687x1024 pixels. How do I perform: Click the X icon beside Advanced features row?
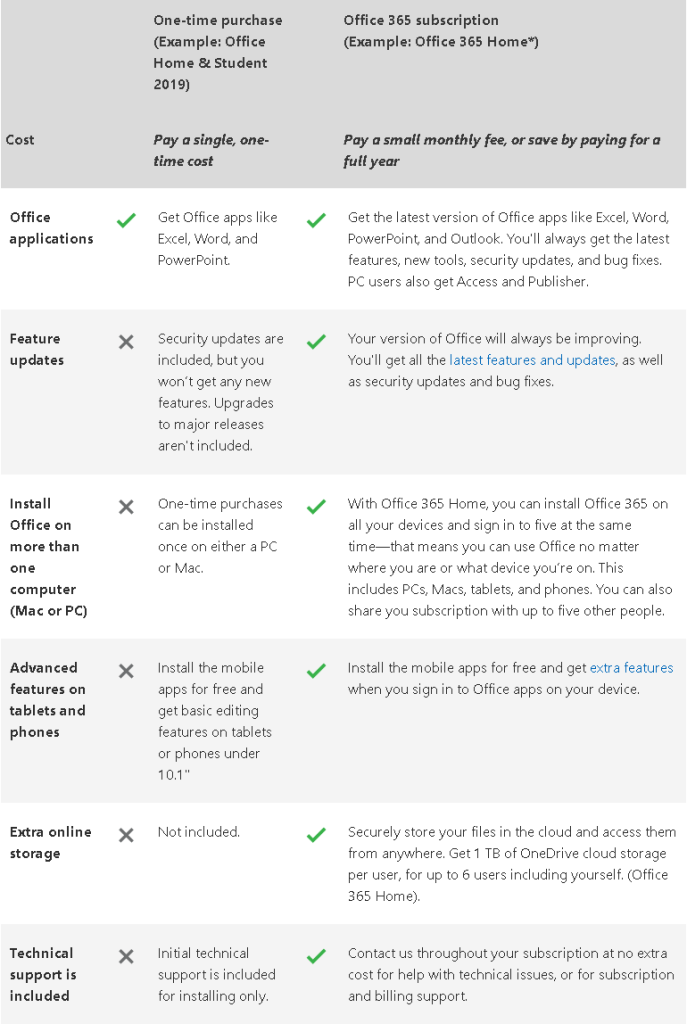(x=126, y=671)
